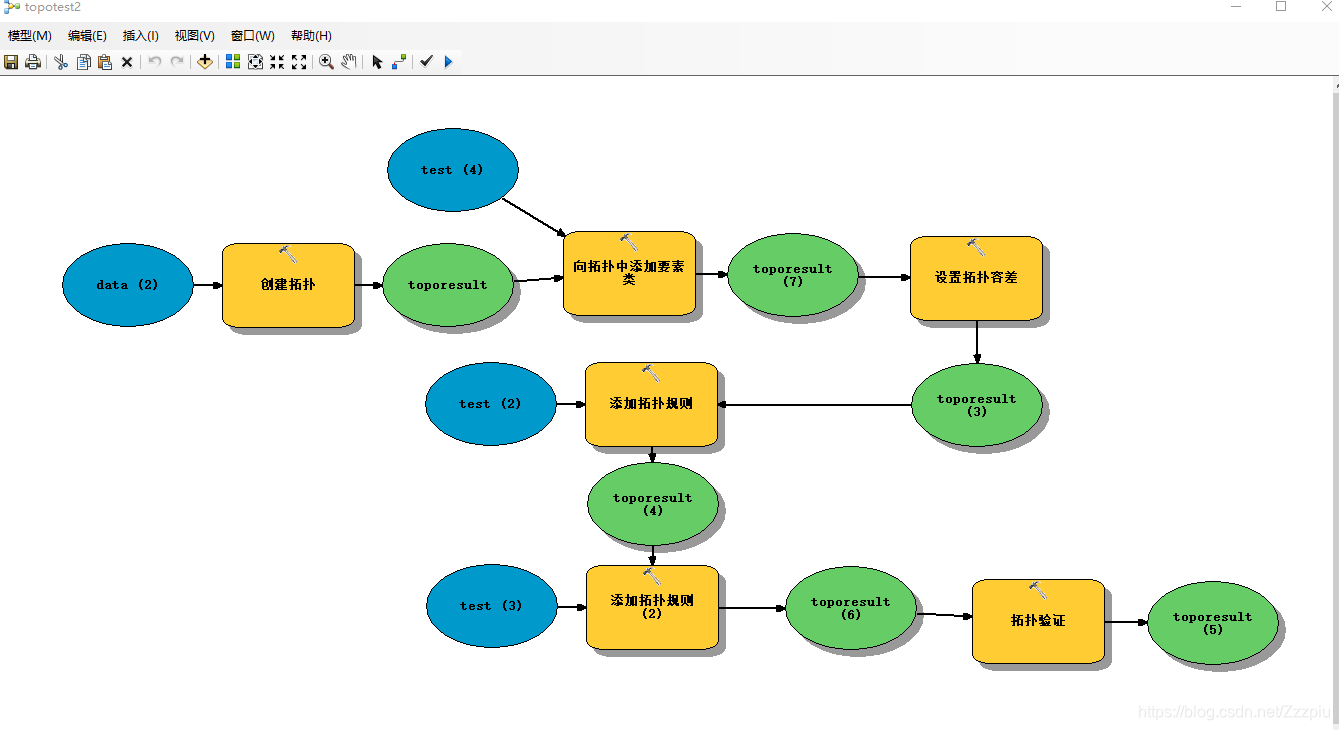
Task: Select the test (4) input oval
Action: 453,170
